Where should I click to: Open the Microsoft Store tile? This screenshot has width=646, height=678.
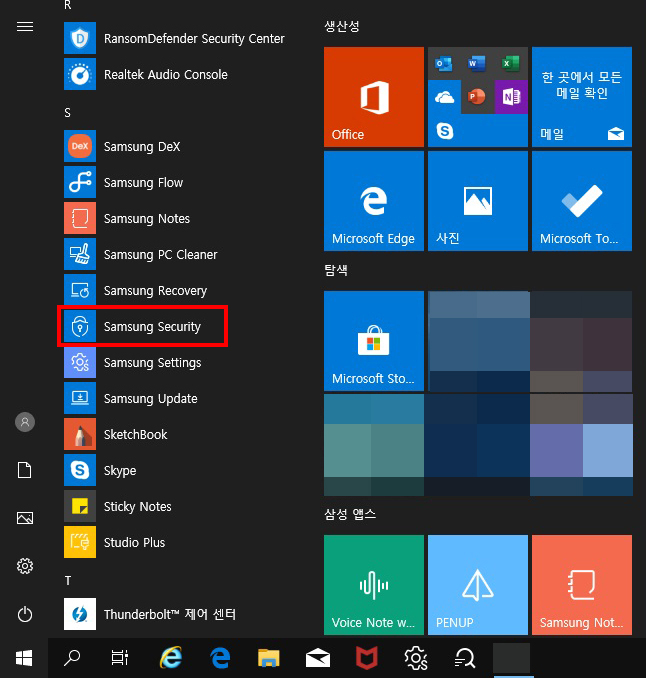tap(374, 341)
